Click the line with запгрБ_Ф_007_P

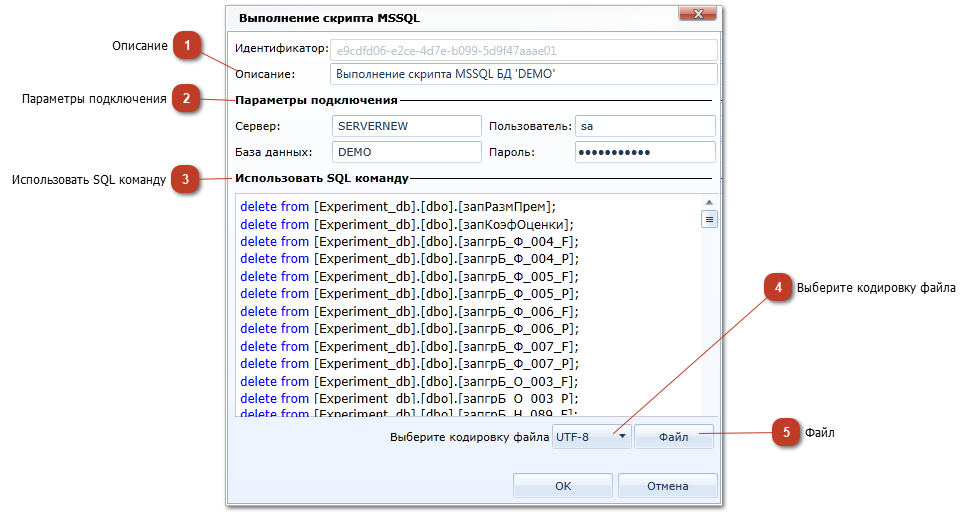[409, 363]
